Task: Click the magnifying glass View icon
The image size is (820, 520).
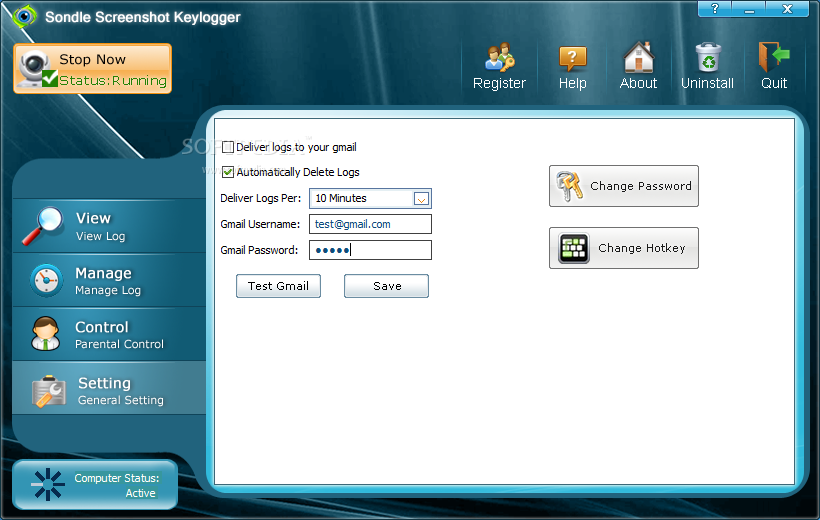Action: tap(43, 225)
